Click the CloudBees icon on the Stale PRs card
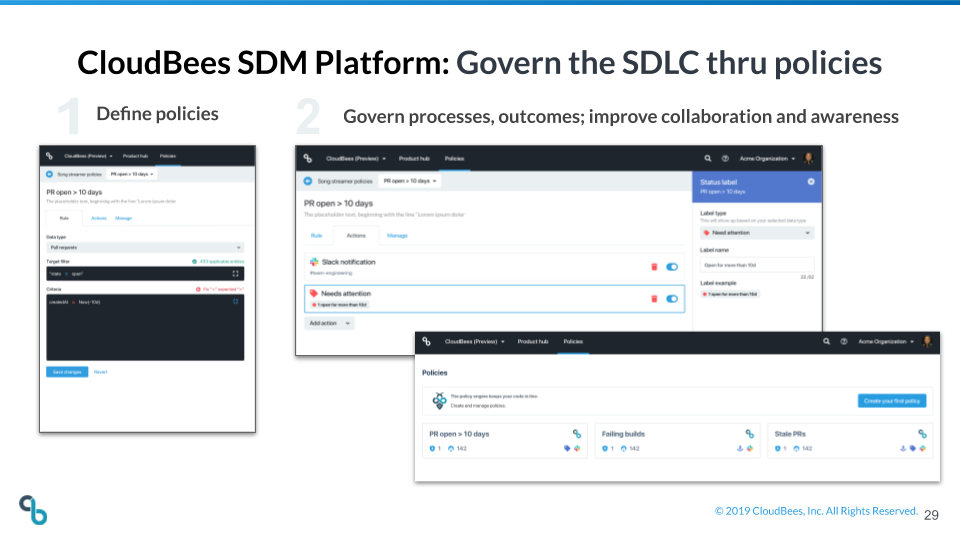Screen dimensions: 960x540 [x=922, y=433]
